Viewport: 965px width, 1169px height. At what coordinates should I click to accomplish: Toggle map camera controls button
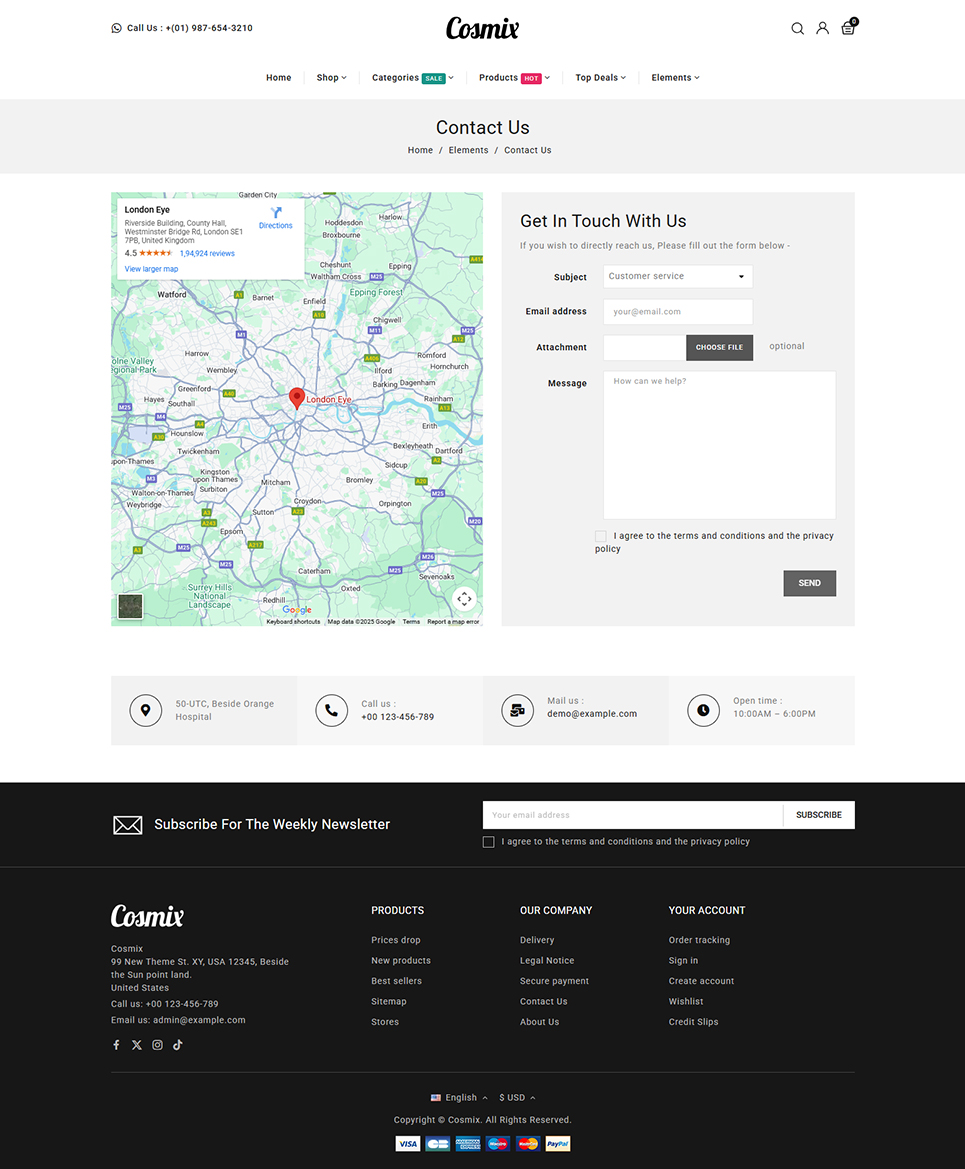[464, 599]
